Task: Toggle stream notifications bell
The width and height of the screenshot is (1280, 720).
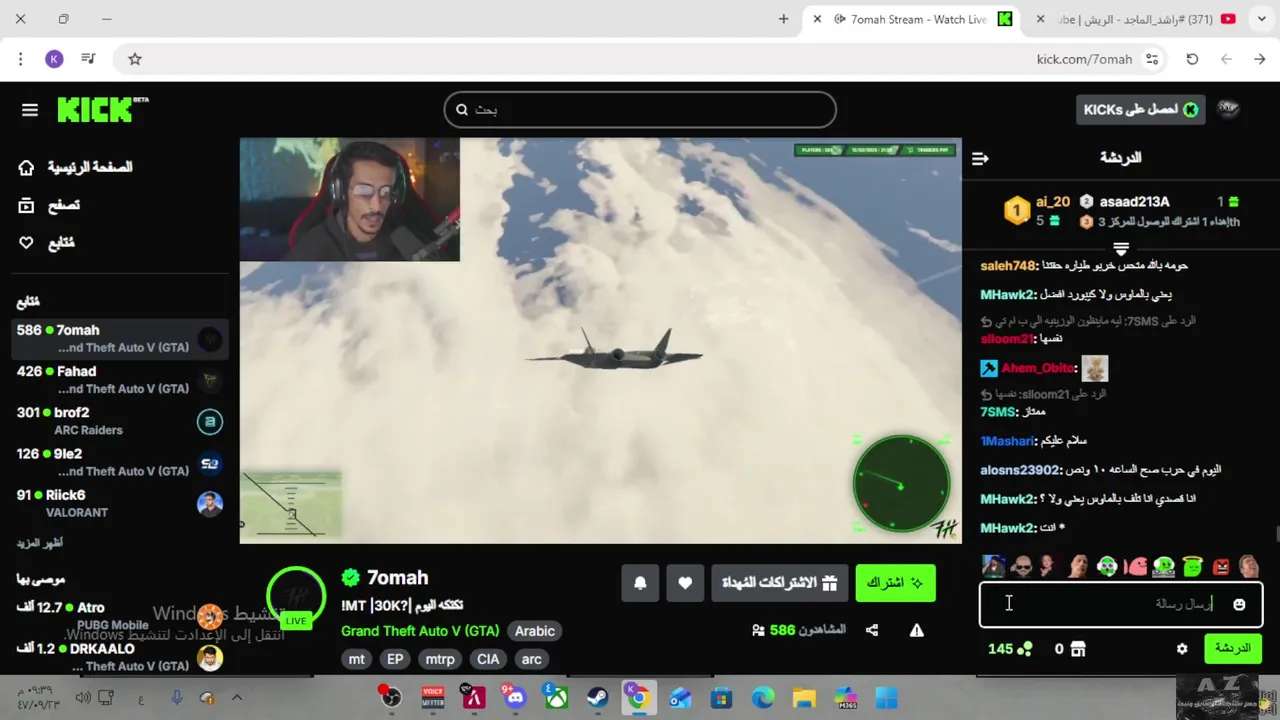Action: click(x=640, y=583)
